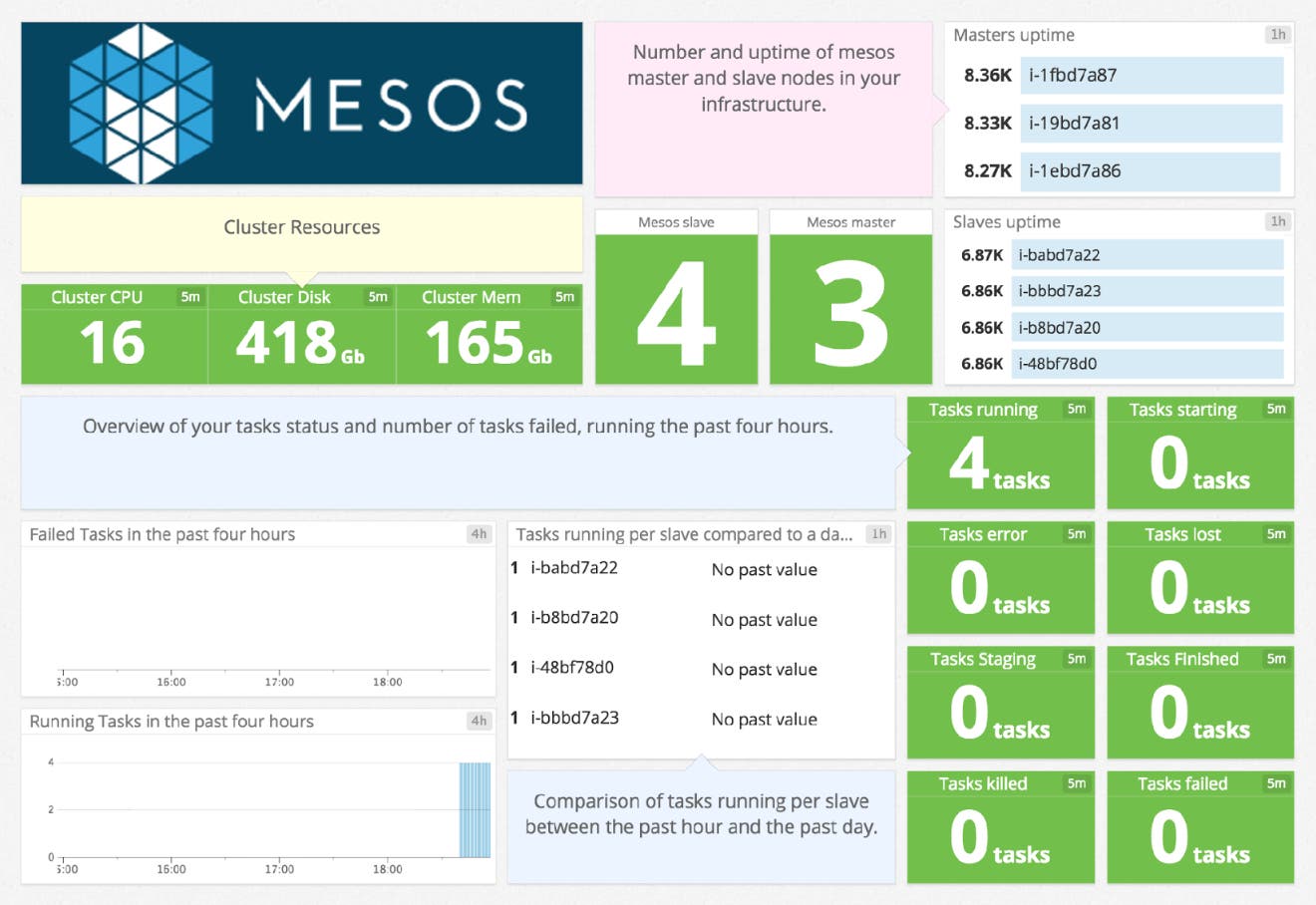Select the Cluster CPU widget
The height and width of the screenshot is (905, 1316).
113,333
